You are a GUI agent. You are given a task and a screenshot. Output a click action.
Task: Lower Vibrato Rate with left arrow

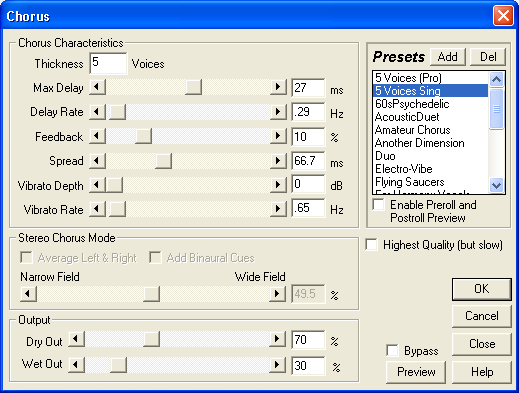(x=97, y=209)
